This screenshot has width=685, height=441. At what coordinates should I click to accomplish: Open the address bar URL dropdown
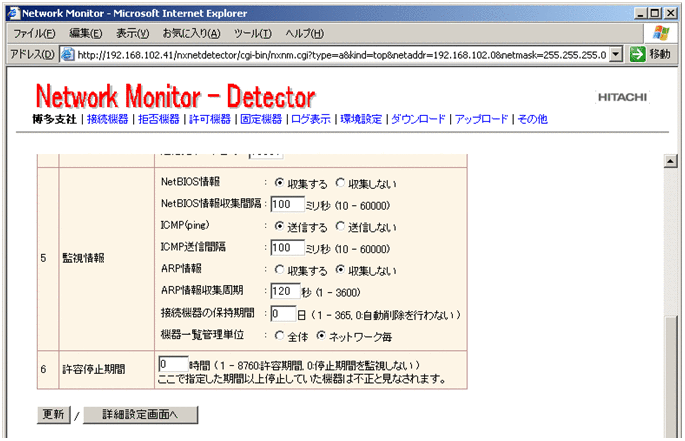pyautogui.click(x=616, y=54)
